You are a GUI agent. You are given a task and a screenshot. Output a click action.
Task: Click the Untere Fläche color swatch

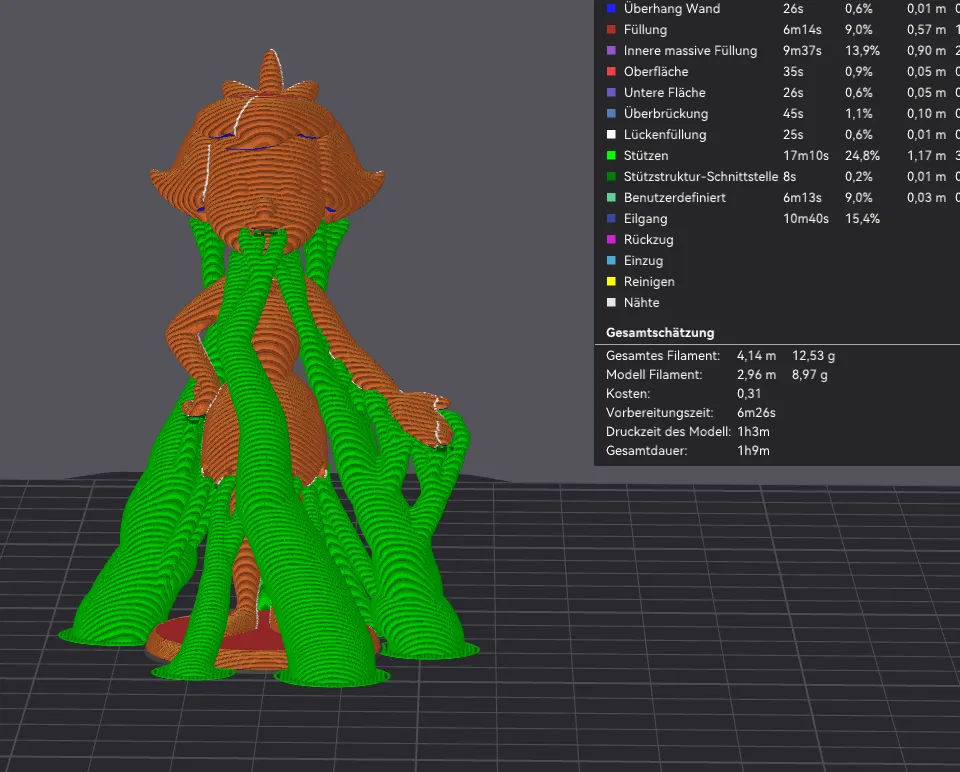tap(610, 92)
